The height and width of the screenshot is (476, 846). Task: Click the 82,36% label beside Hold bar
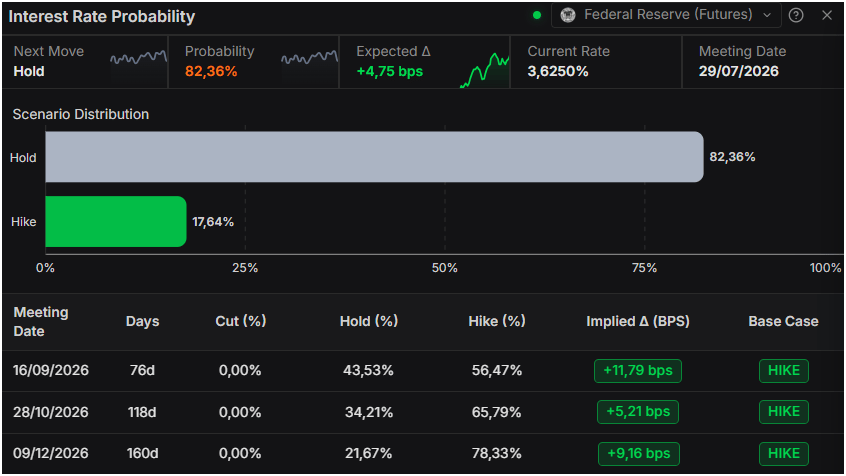pos(732,157)
